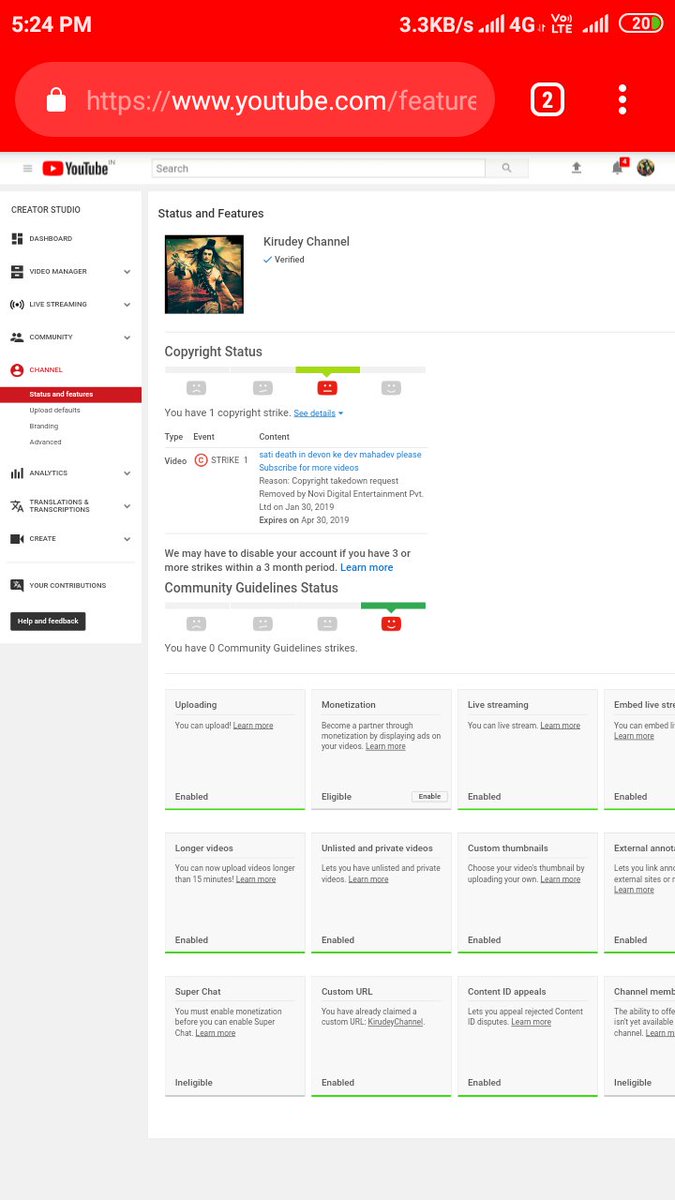This screenshot has width=675, height=1200.
Task: Open Upload defaults settings
Action: coord(55,410)
